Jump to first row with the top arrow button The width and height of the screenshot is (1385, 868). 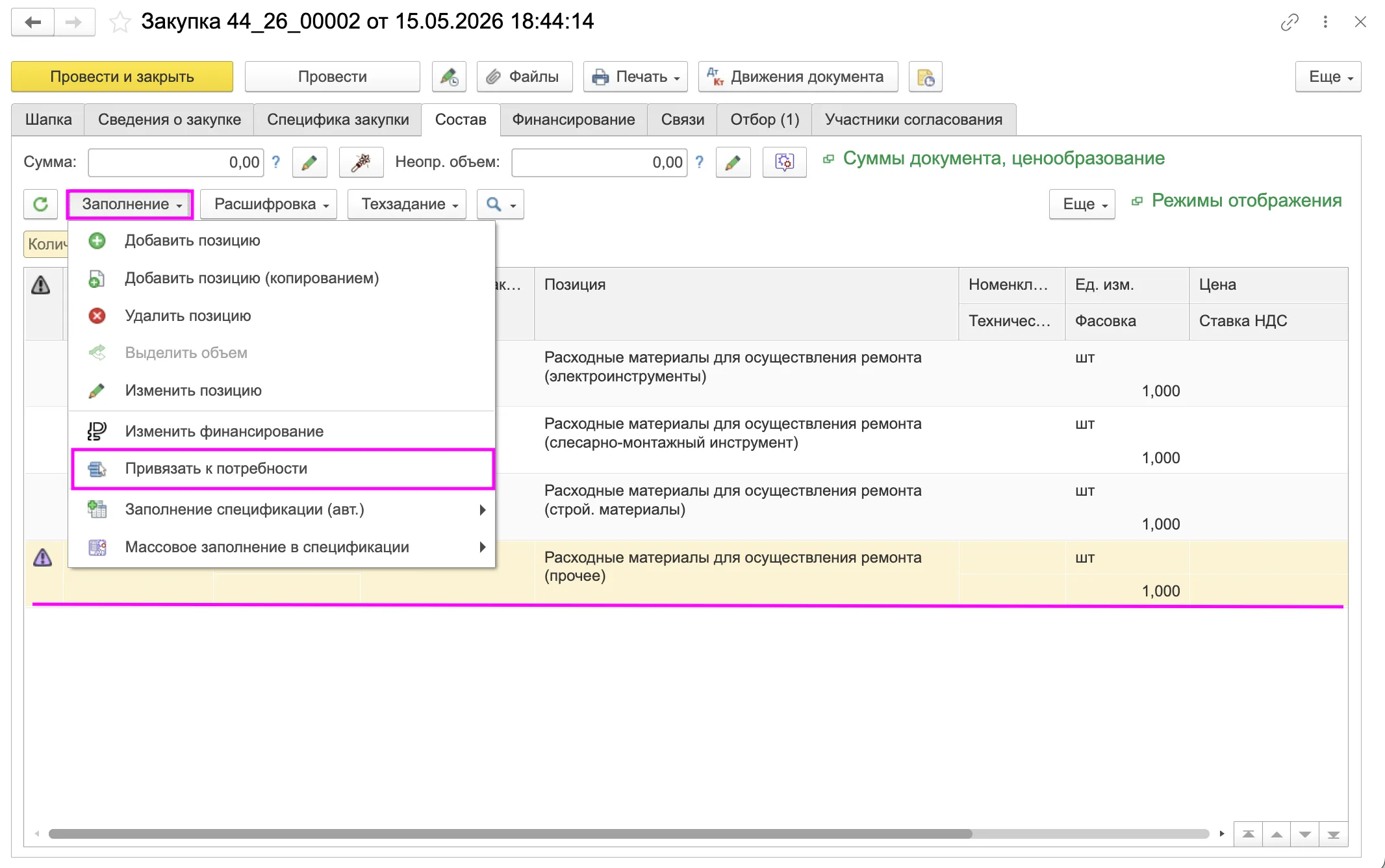click(1248, 834)
